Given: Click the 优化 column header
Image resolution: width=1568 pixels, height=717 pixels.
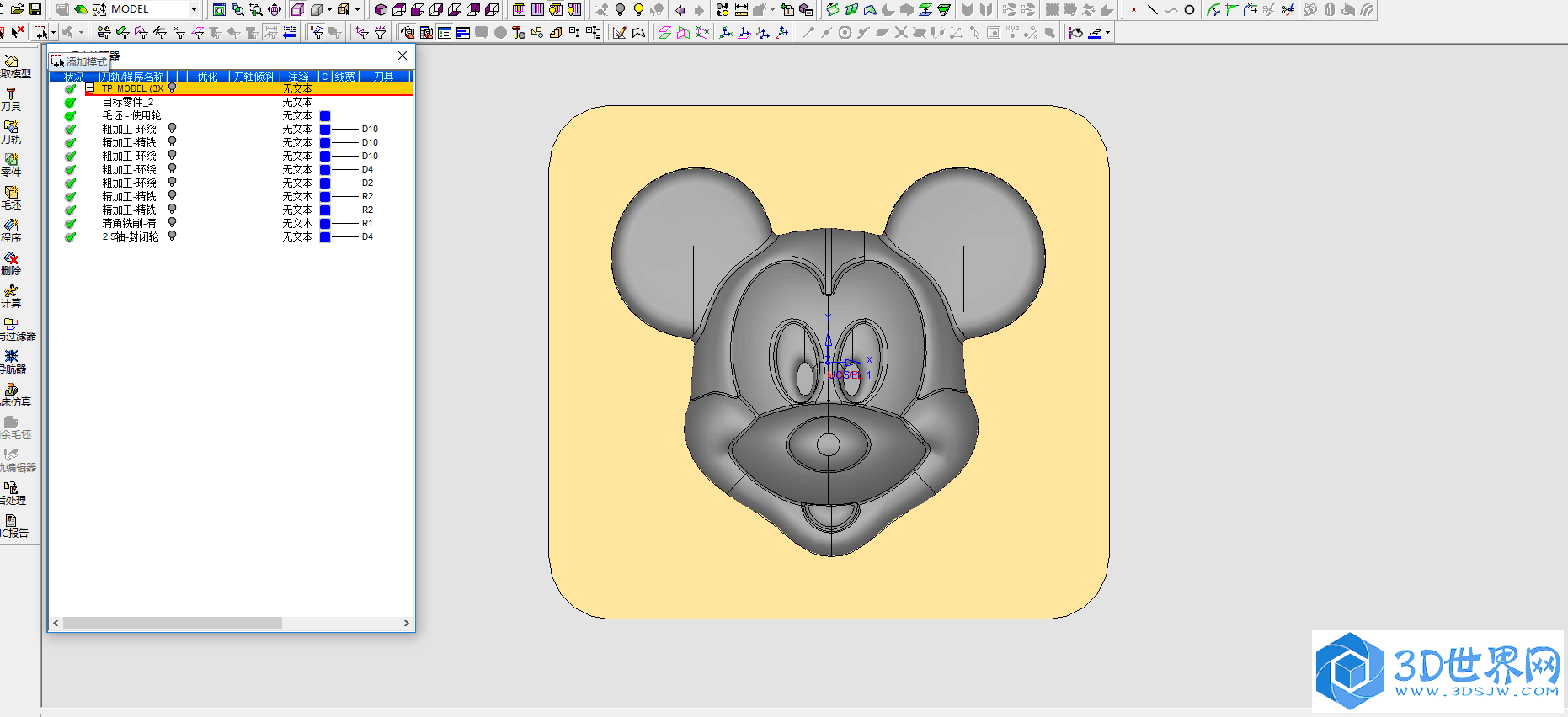Looking at the screenshot, I should click(208, 77).
